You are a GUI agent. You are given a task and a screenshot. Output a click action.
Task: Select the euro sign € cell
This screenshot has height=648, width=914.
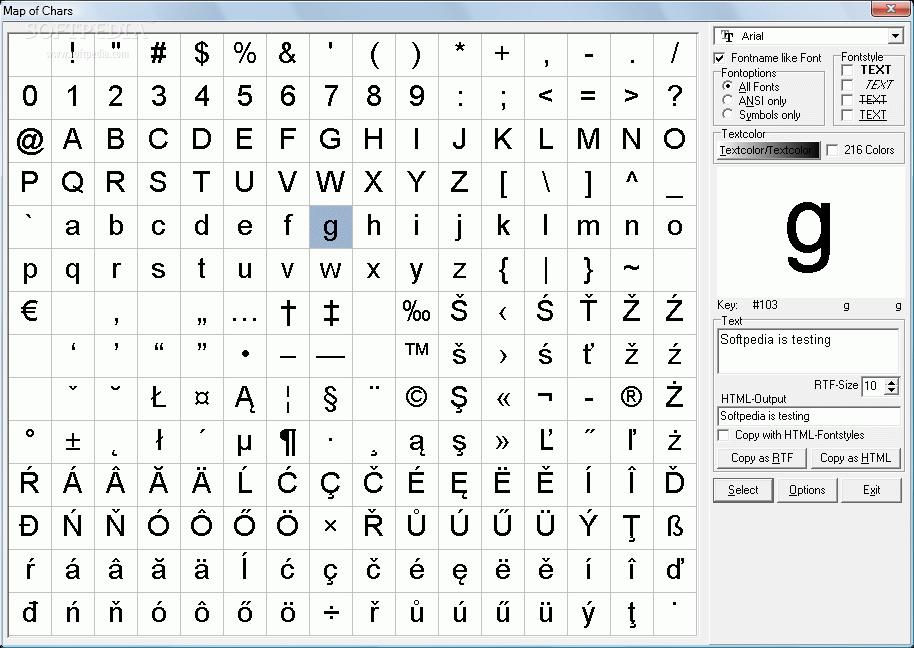click(x=30, y=313)
